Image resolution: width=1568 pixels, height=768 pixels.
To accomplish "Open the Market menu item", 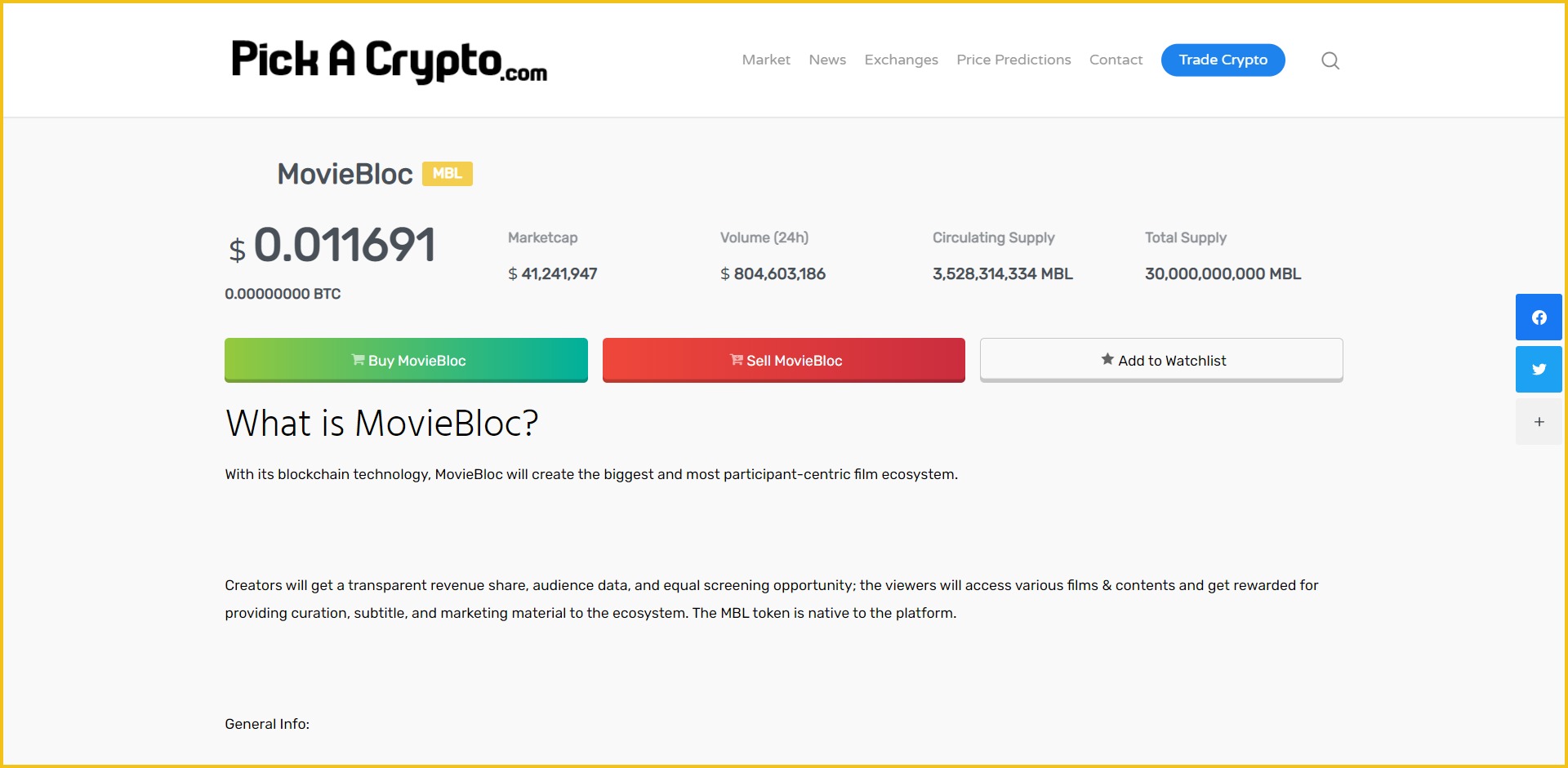I will pyautogui.click(x=765, y=60).
